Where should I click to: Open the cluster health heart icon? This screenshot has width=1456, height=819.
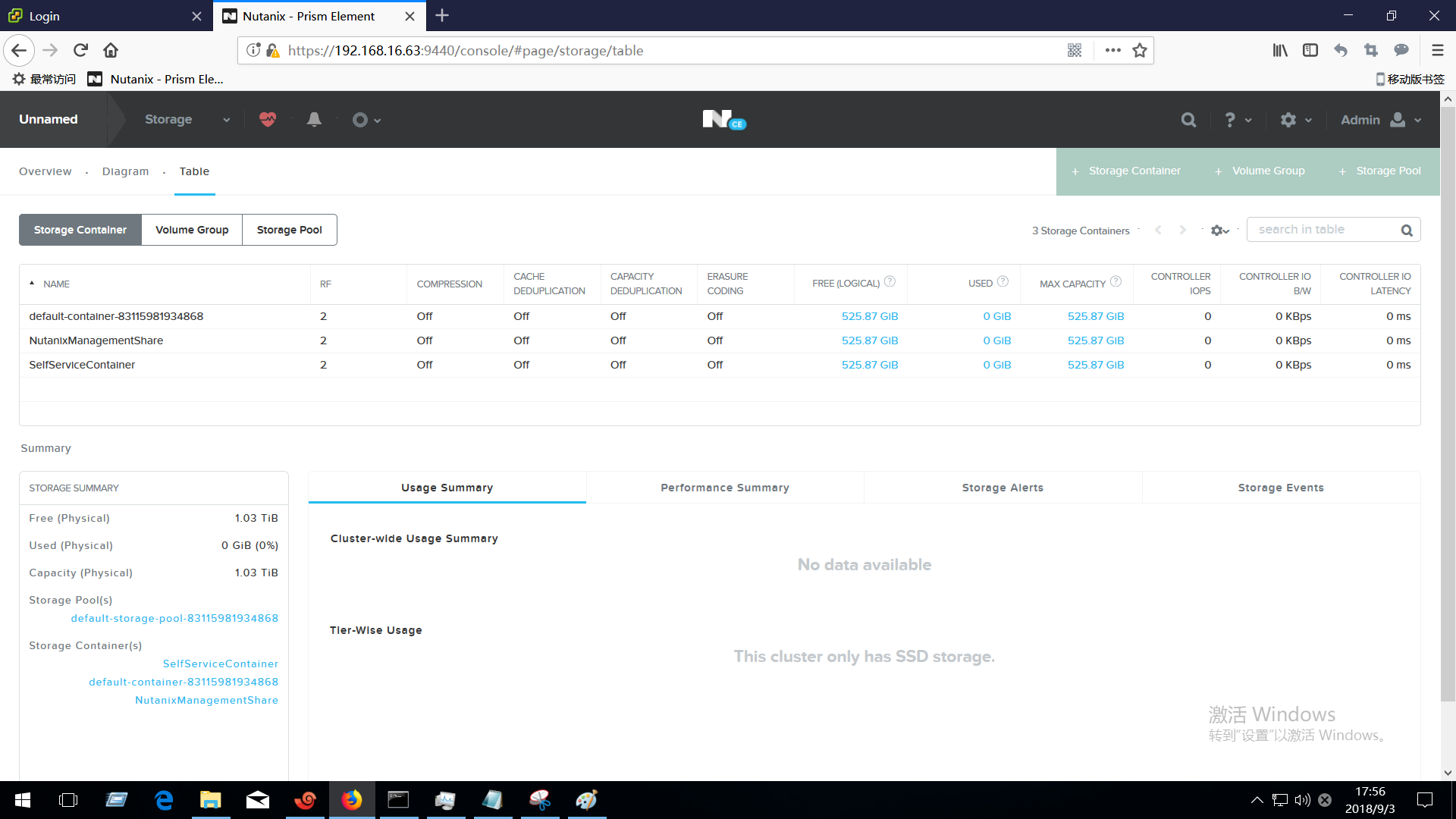(268, 120)
